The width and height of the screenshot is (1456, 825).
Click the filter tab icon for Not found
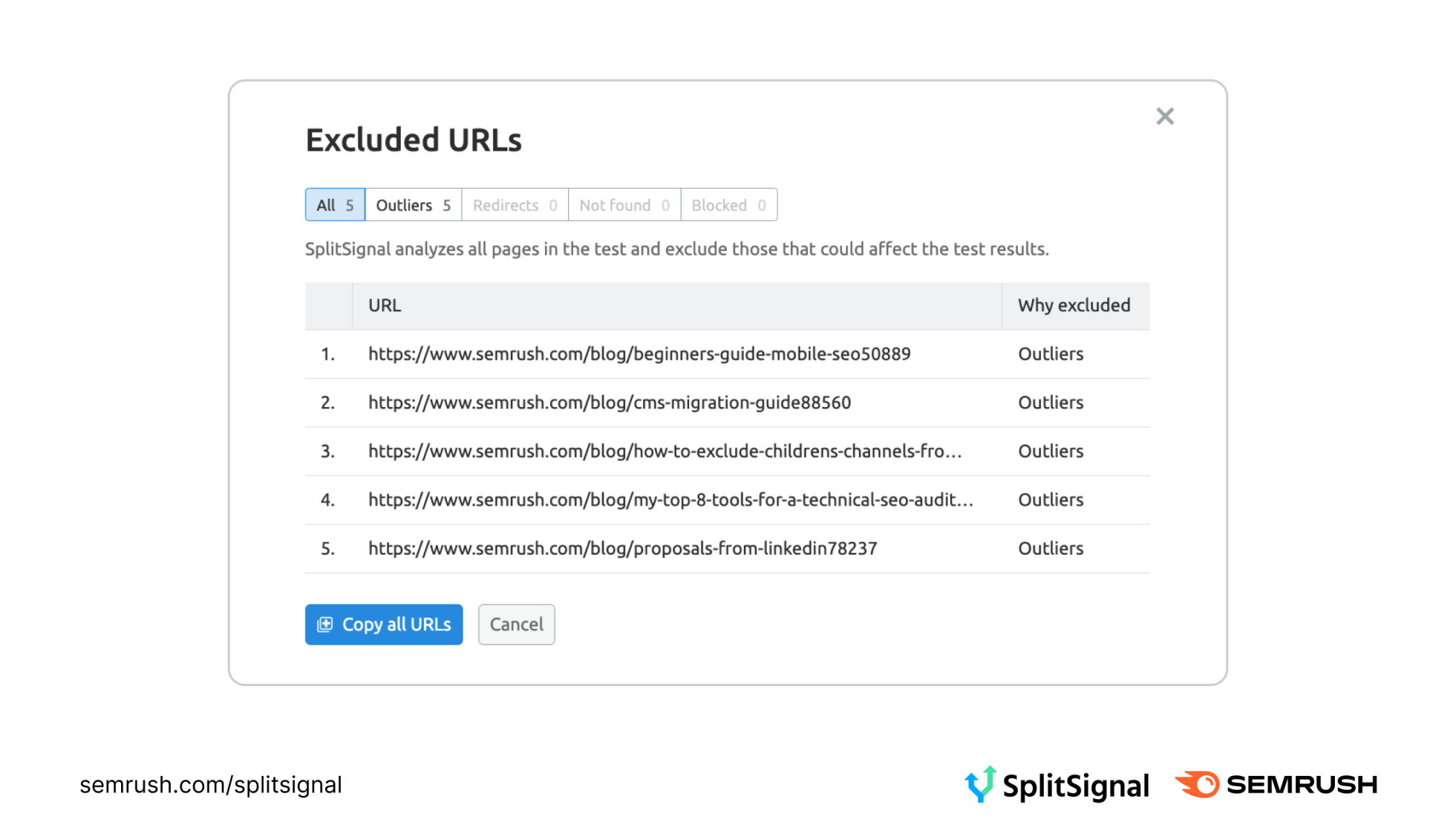623,204
